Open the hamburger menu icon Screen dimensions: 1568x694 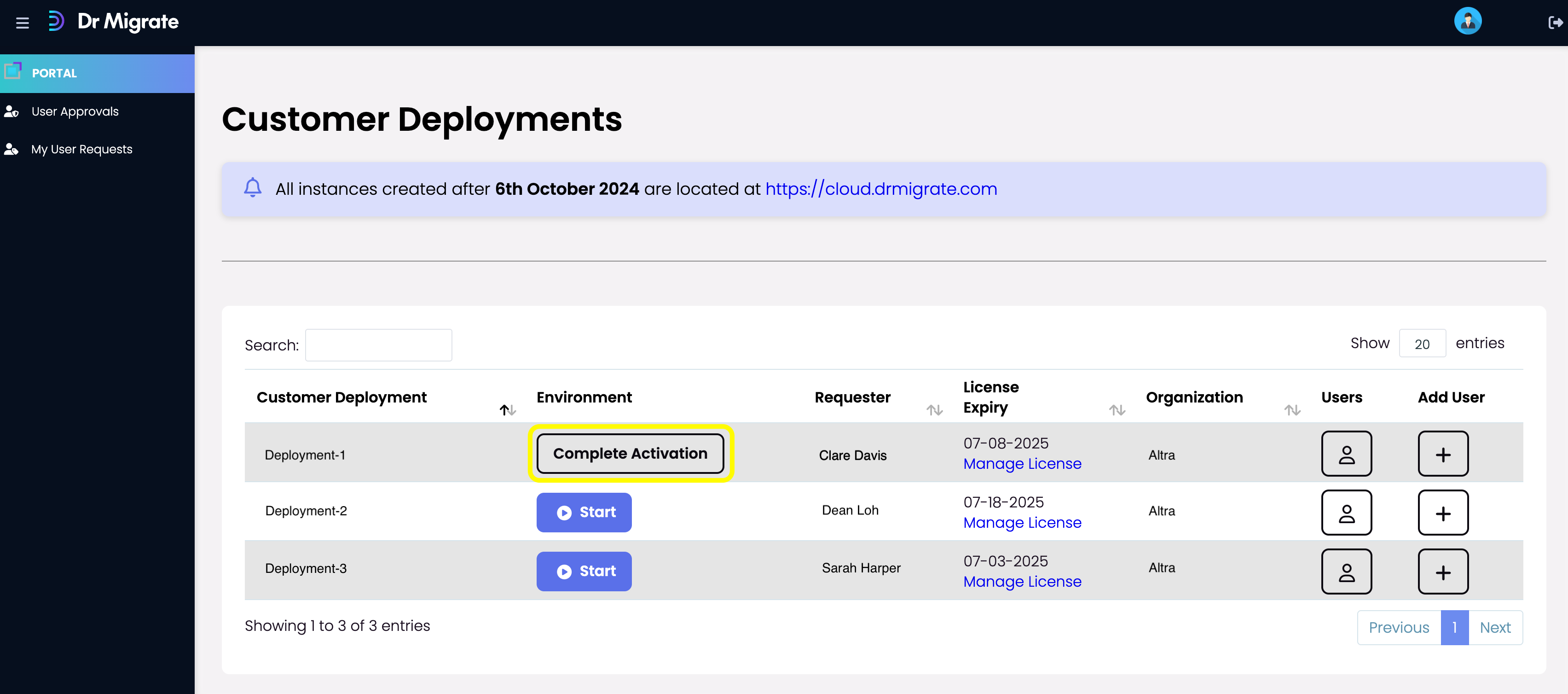click(23, 23)
